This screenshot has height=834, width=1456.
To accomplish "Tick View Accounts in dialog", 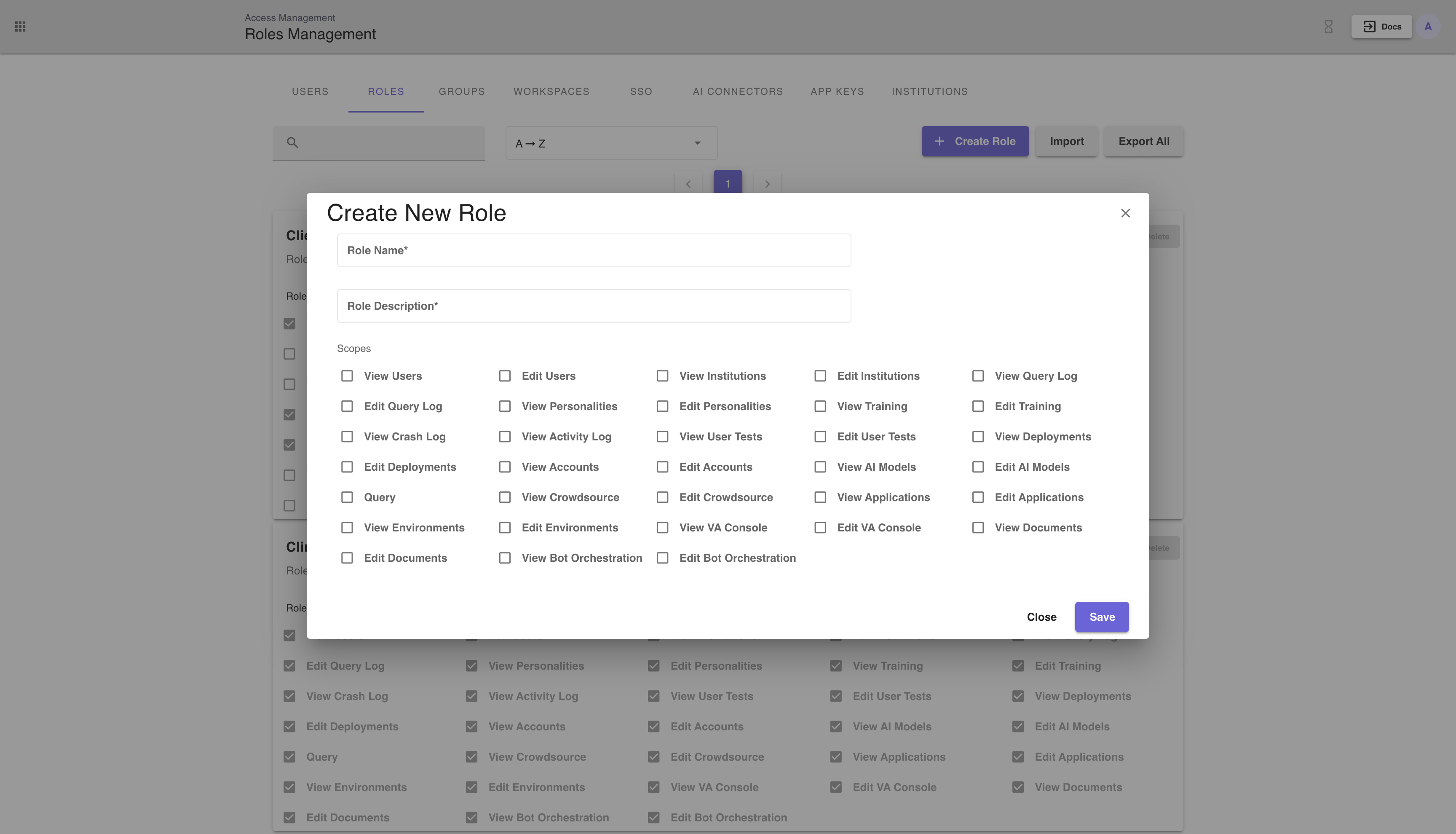I will (x=504, y=467).
